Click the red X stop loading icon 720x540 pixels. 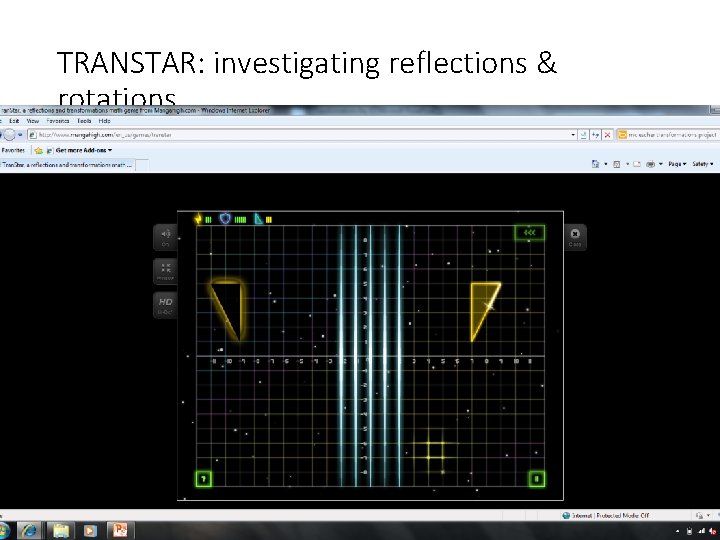pos(607,135)
